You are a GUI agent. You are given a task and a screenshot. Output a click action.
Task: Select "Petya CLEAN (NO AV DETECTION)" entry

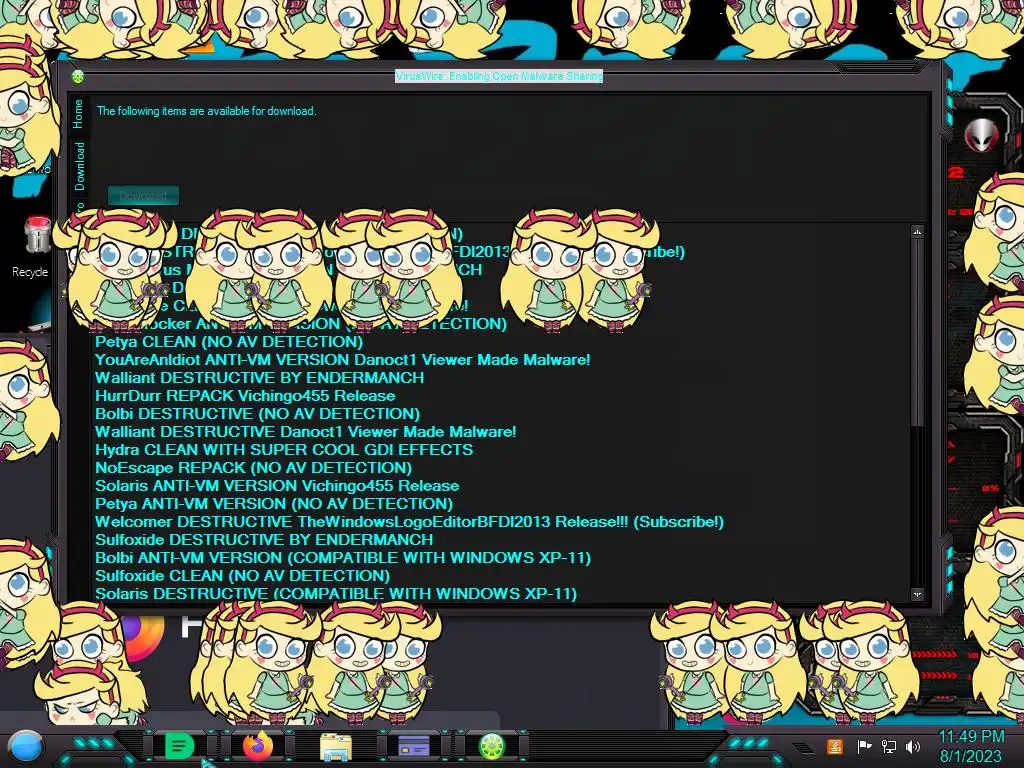[x=229, y=342]
